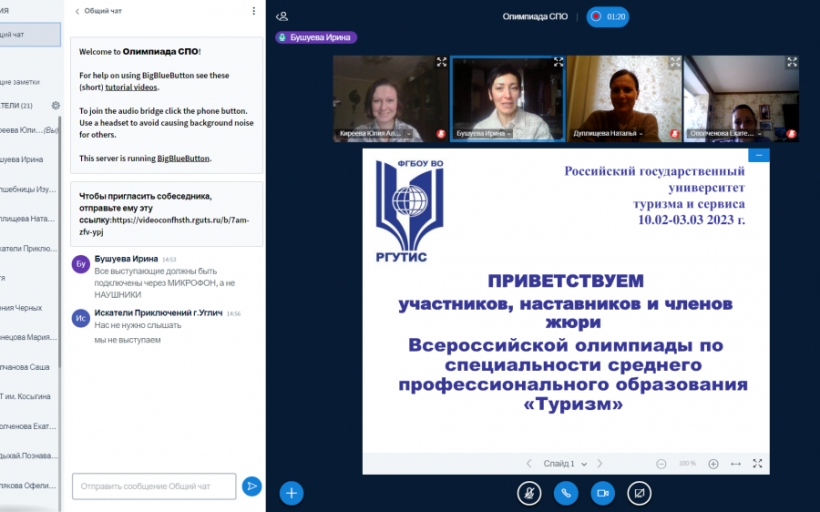Open the tutorial videos link
The width and height of the screenshot is (820, 512).
tap(131, 87)
